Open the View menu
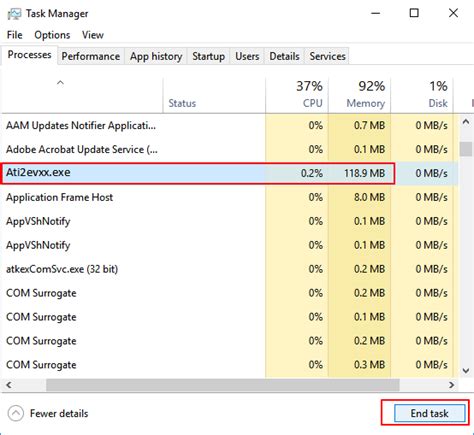The height and width of the screenshot is (435, 474). click(x=93, y=35)
